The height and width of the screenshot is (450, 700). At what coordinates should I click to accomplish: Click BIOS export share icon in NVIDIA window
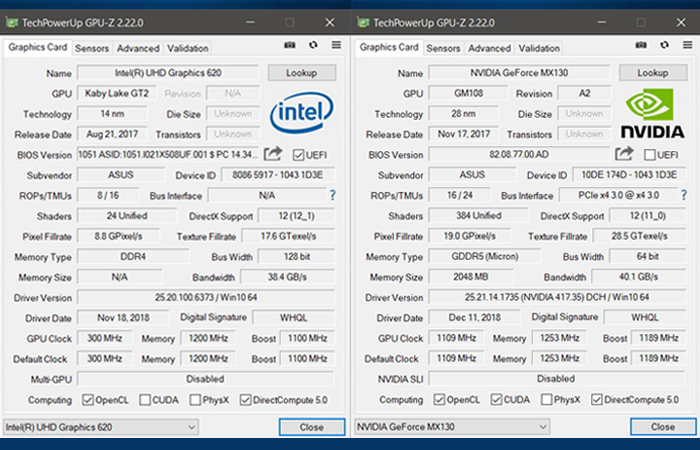[624, 154]
